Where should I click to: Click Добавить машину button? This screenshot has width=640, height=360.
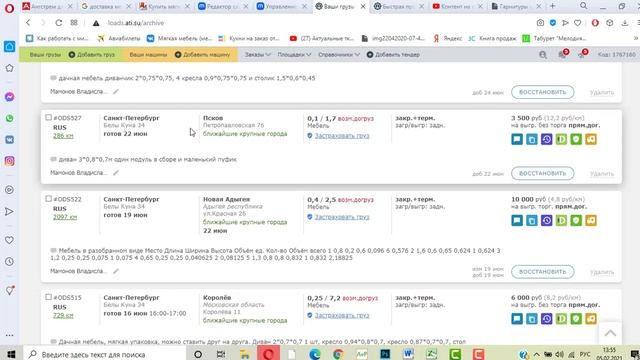click(202, 54)
